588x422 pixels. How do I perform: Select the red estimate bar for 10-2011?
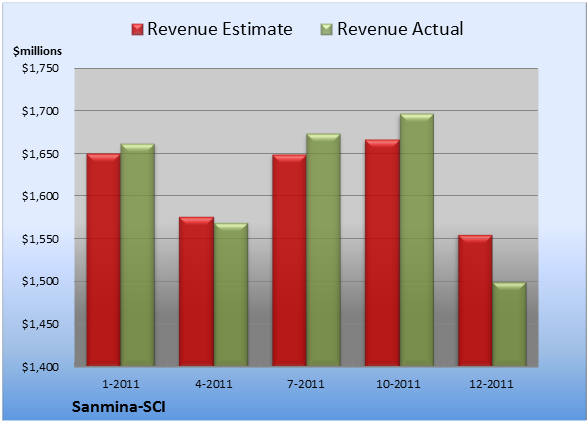[x=382, y=253]
